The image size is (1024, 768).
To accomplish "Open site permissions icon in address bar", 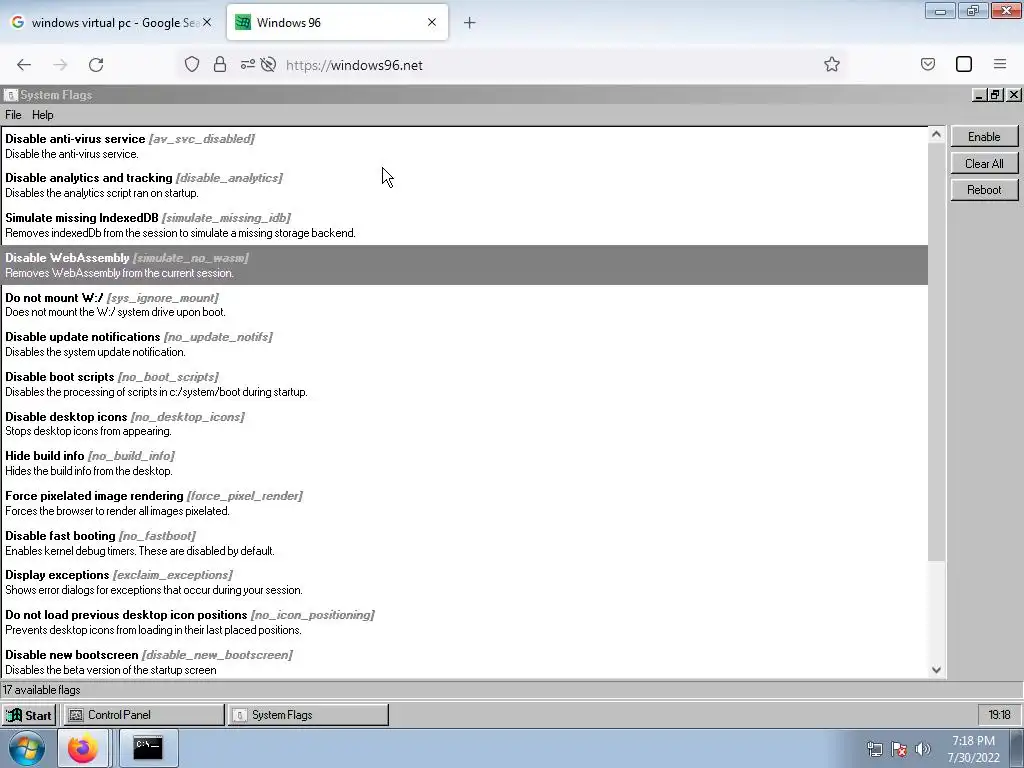I will [x=248, y=64].
